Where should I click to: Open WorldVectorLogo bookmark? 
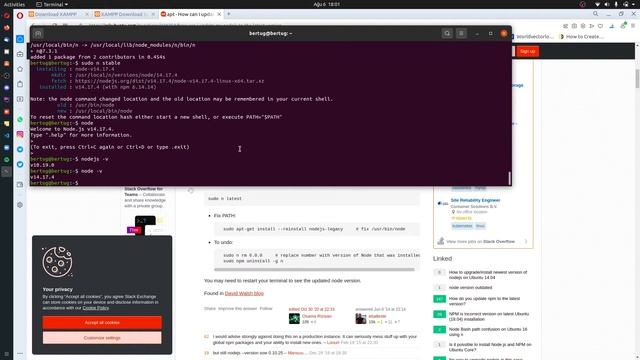click(532, 36)
